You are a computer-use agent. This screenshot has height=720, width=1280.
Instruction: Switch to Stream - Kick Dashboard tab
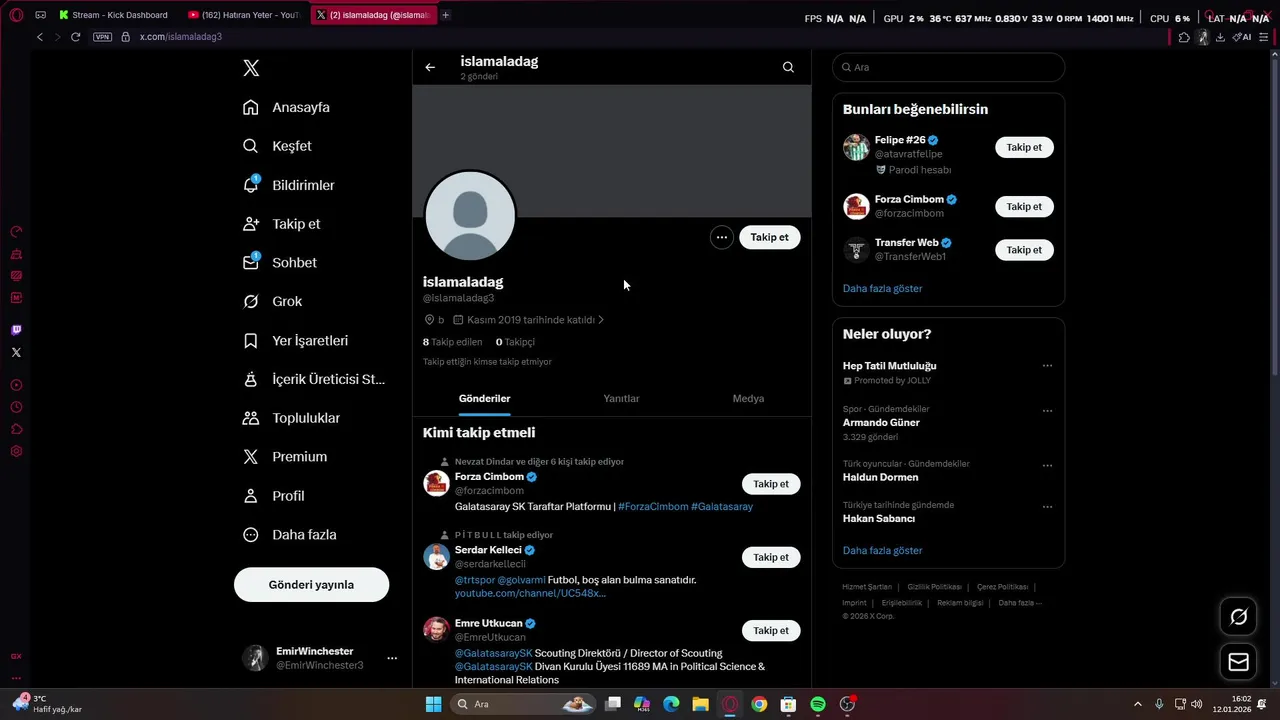[114, 15]
